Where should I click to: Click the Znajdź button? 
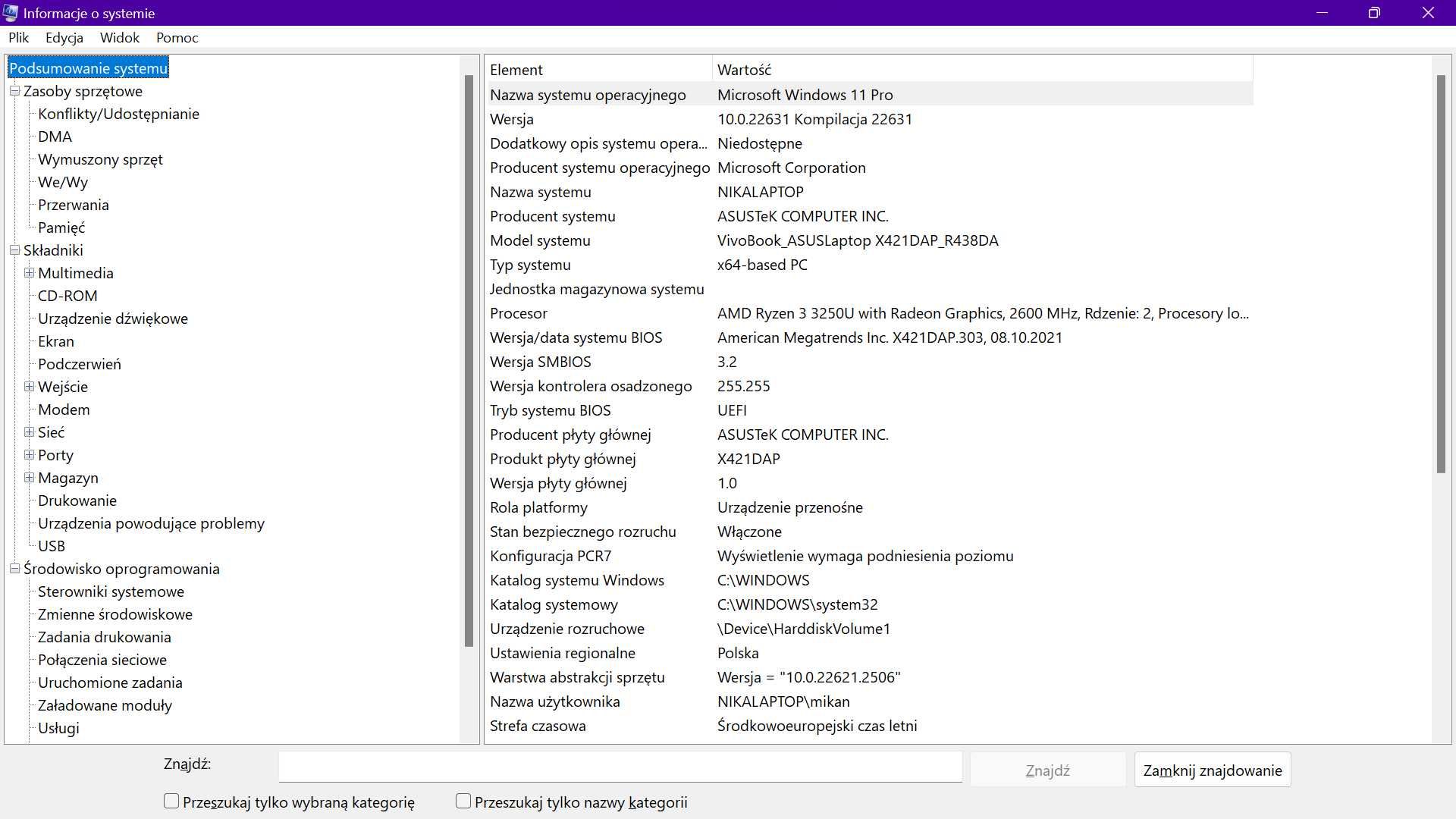click(1047, 770)
